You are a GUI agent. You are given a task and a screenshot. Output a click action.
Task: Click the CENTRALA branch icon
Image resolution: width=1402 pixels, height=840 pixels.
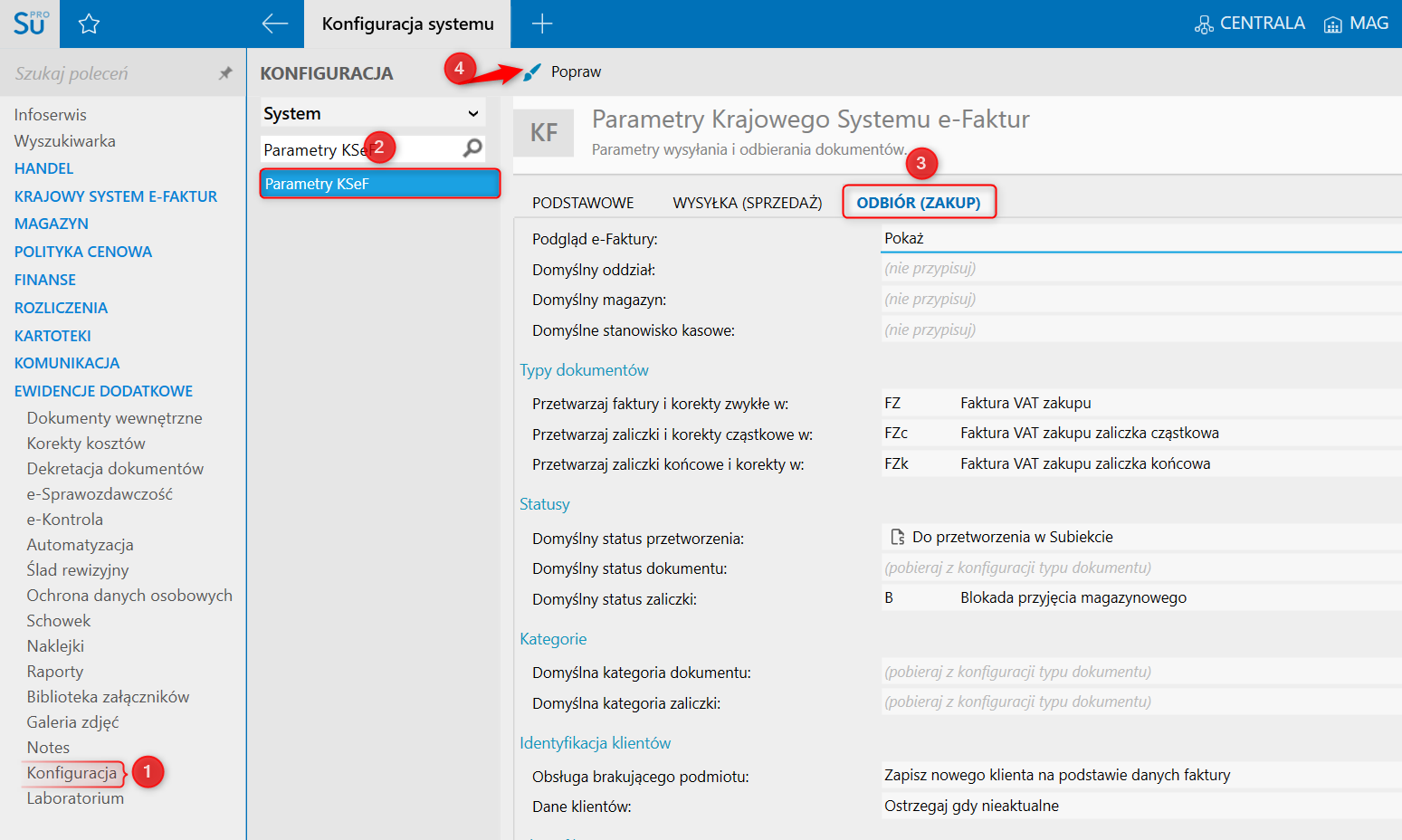pos(1204,24)
